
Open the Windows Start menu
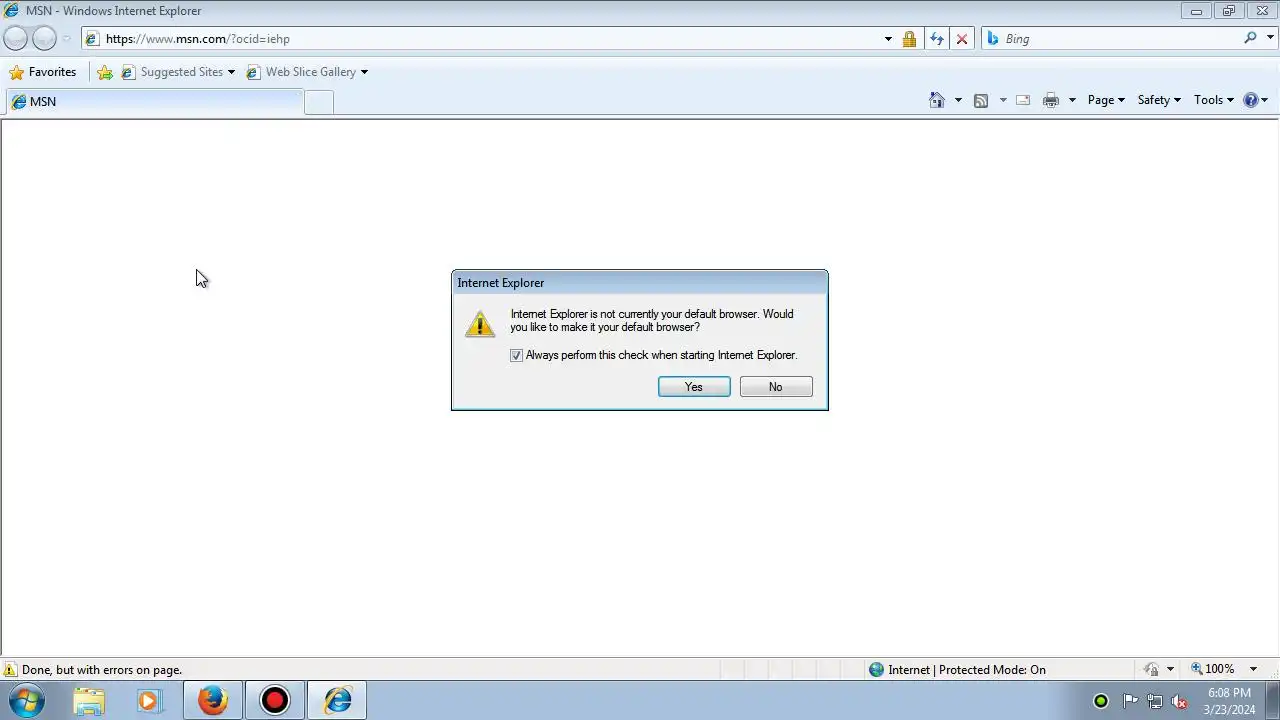pyautogui.click(x=27, y=700)
